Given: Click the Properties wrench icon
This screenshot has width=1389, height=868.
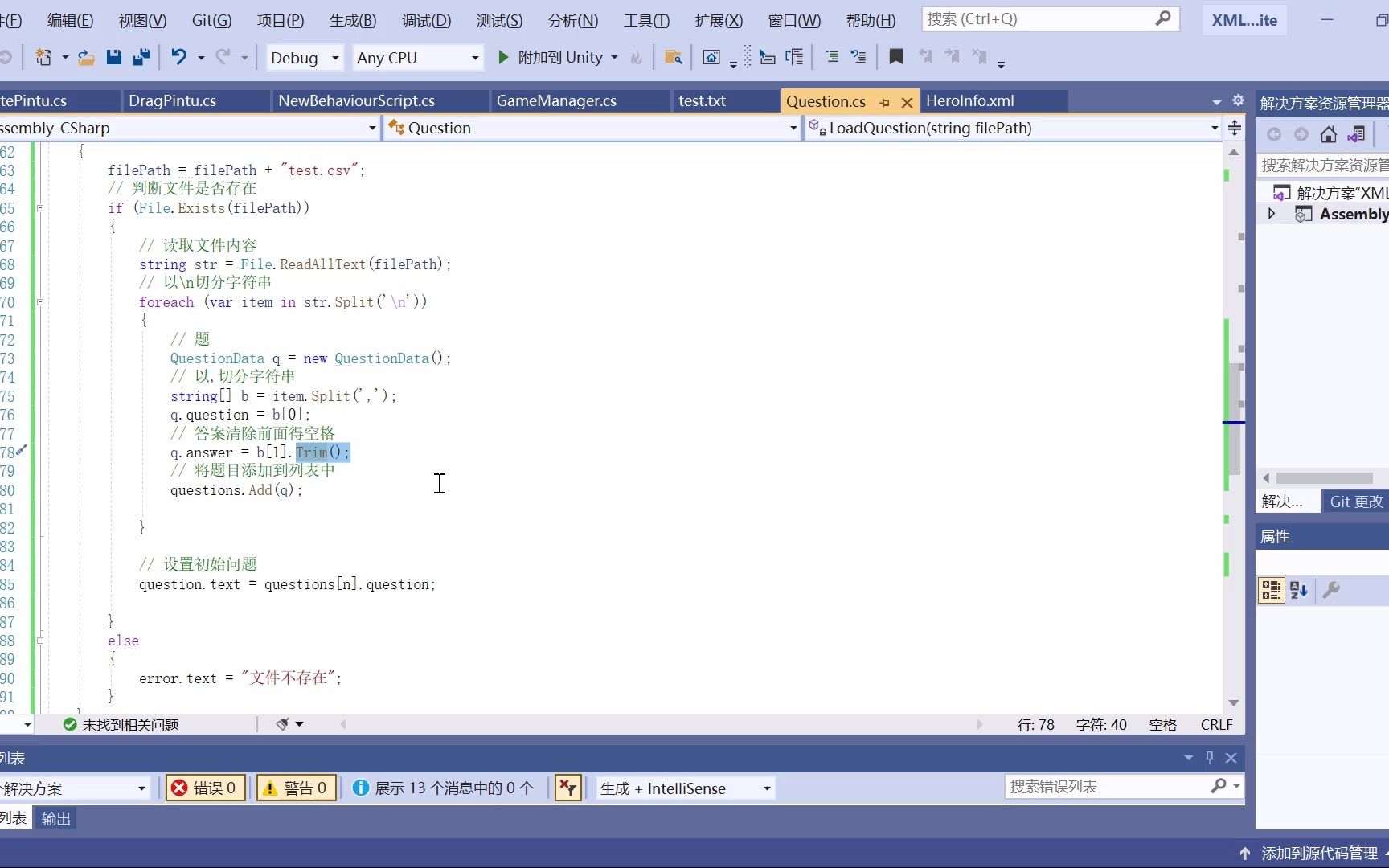Looking at the screenshot, I should coord(1331,590).
